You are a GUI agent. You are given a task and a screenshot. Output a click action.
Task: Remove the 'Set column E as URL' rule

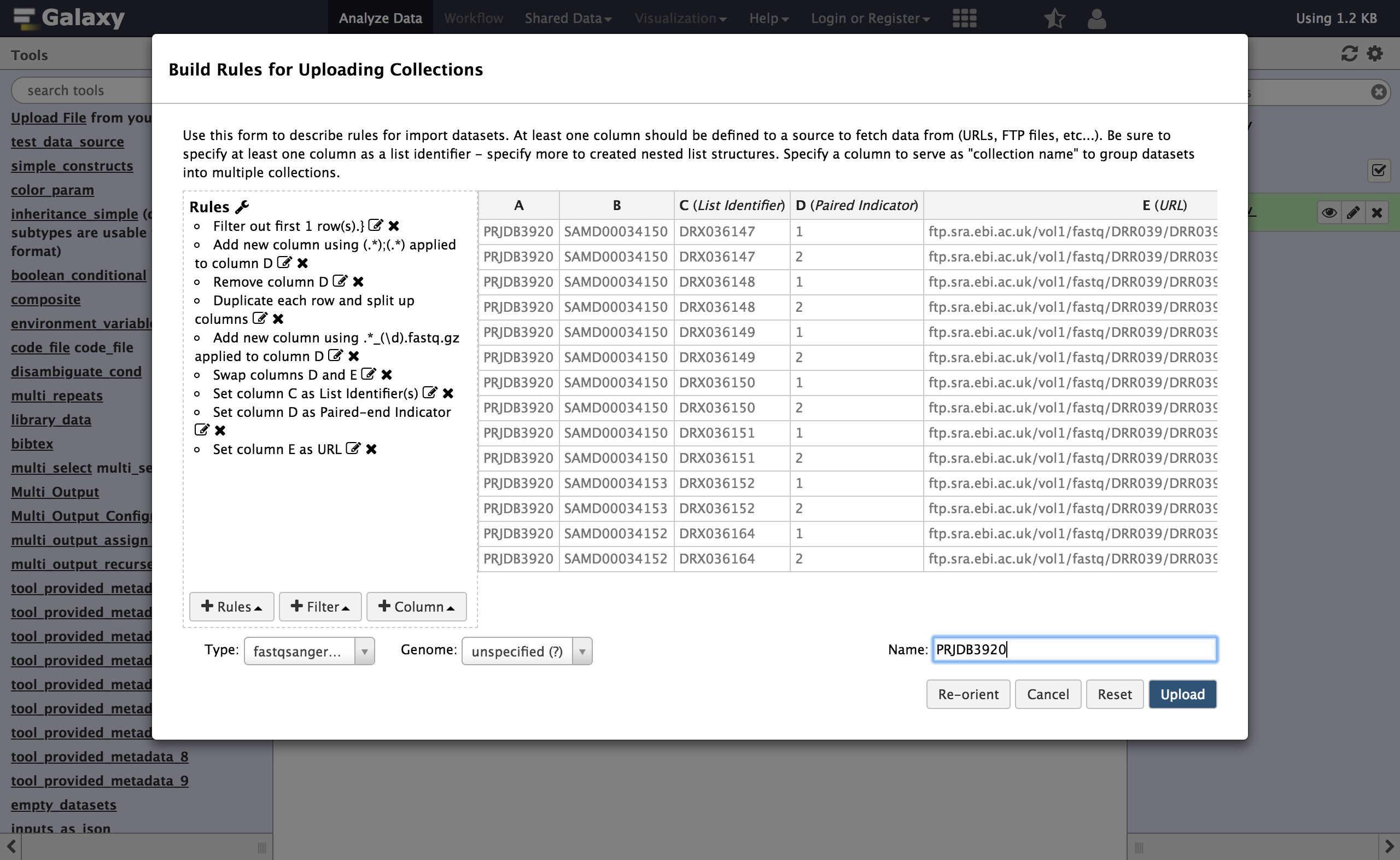point(371,449)
